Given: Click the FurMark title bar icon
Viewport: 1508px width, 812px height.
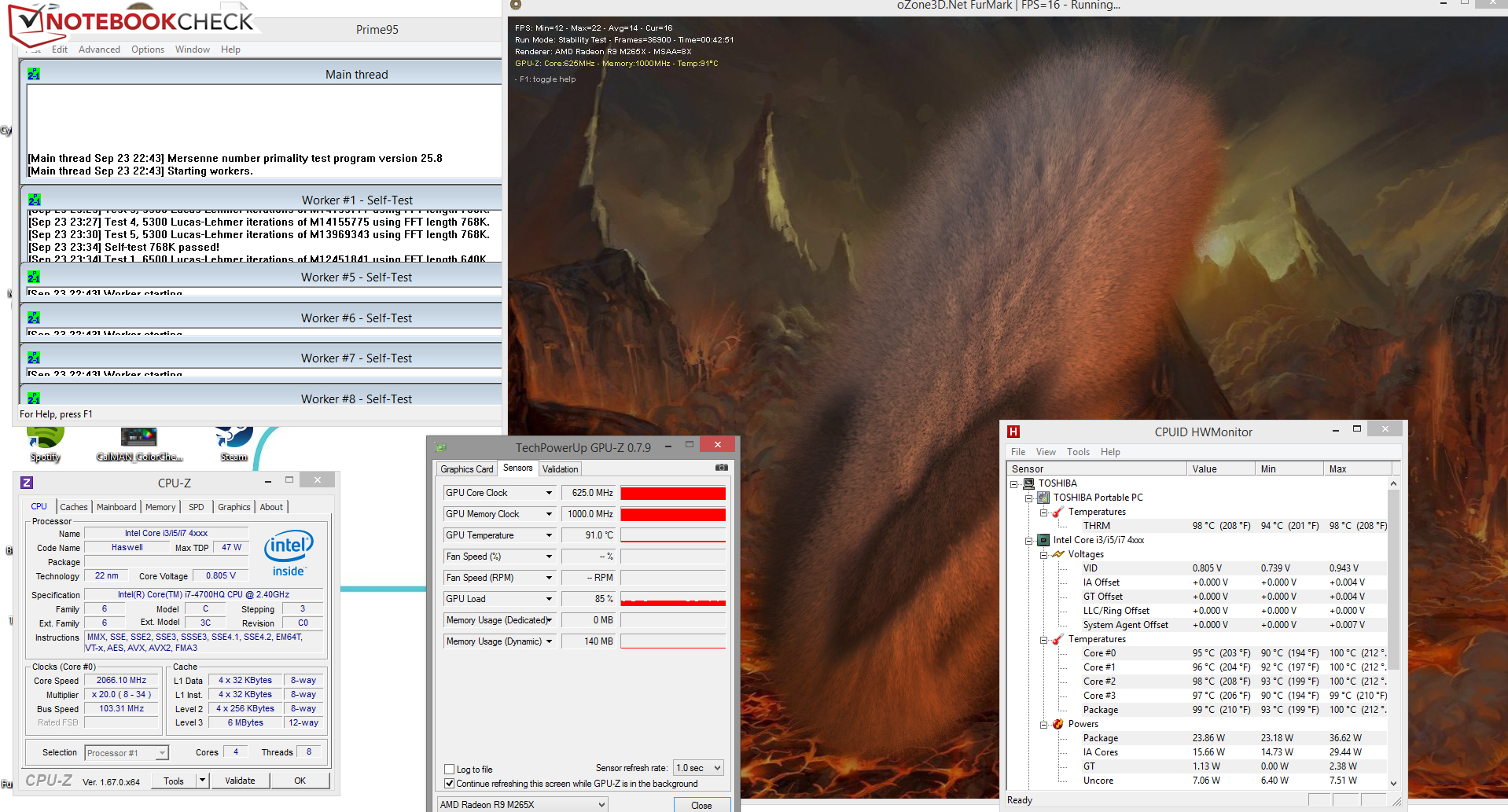Looking at the screenshot, I should pos(516,5).
